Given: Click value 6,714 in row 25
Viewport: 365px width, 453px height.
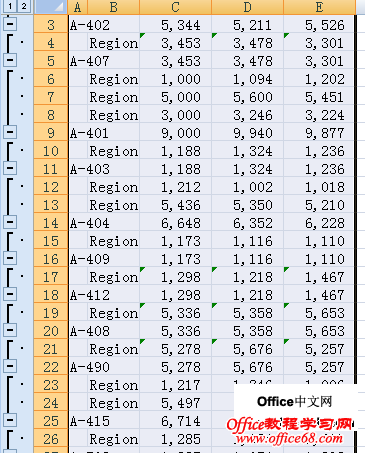Looking at the screenshot, I should point(176,421).
